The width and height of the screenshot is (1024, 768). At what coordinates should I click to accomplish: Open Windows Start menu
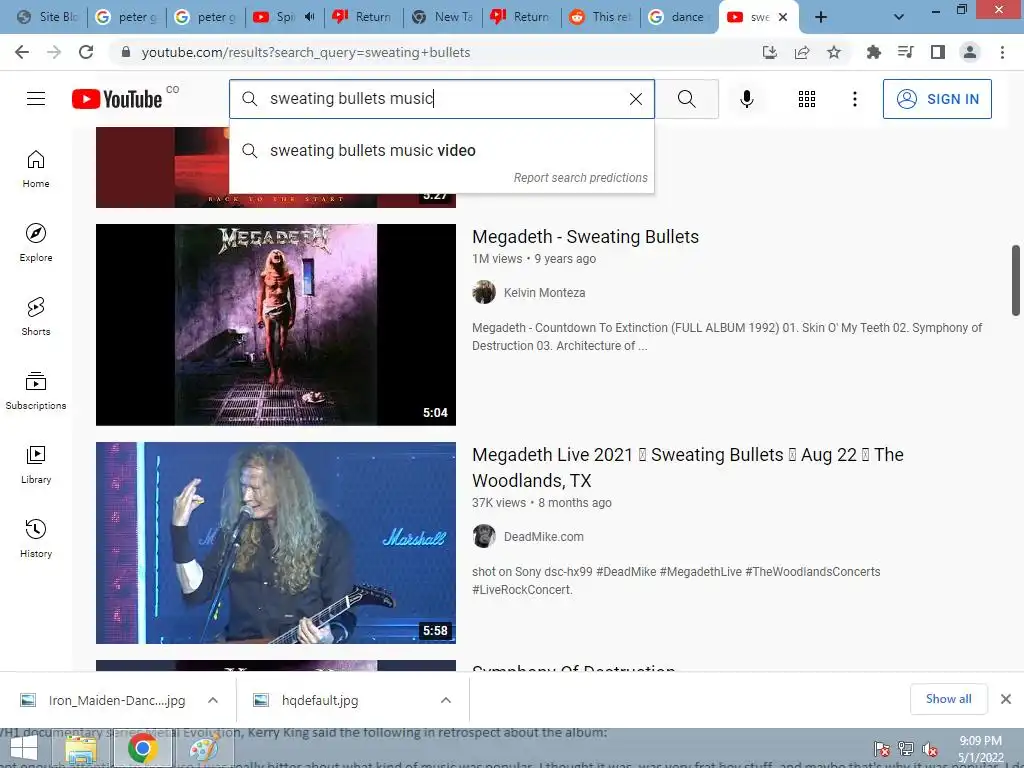24,748
